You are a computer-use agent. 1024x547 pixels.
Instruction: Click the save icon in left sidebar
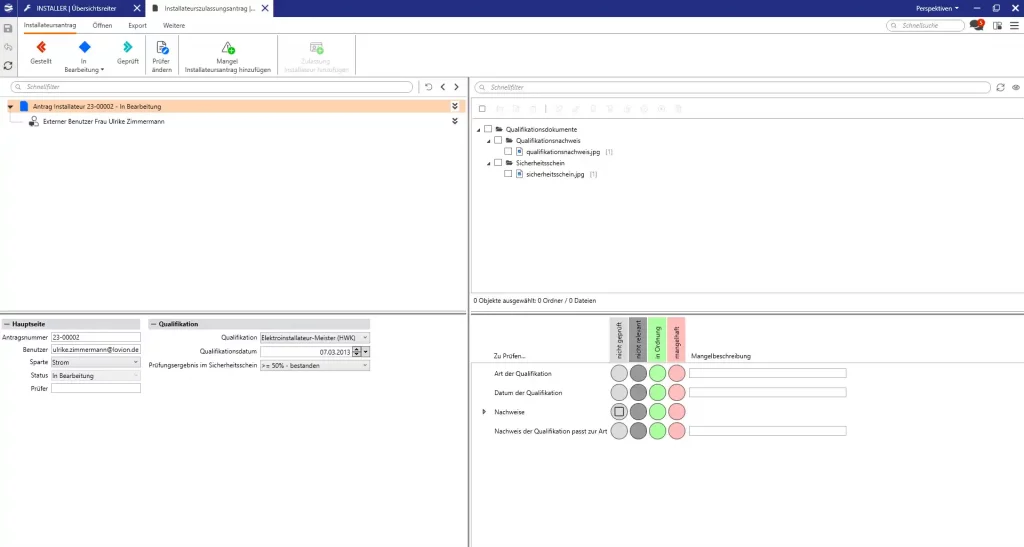coord(8,29)
